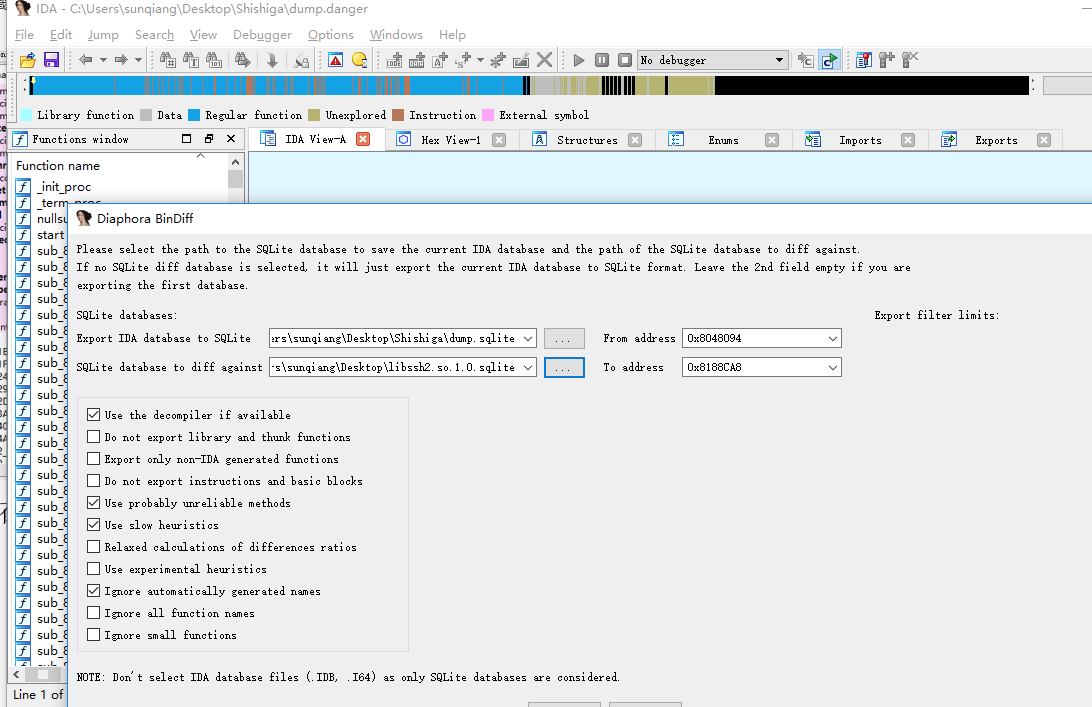Viewport: 1092px width, 707px height.
Task: Uncheck Ignore automatically generated names
Action: click(x=93, y=591)
